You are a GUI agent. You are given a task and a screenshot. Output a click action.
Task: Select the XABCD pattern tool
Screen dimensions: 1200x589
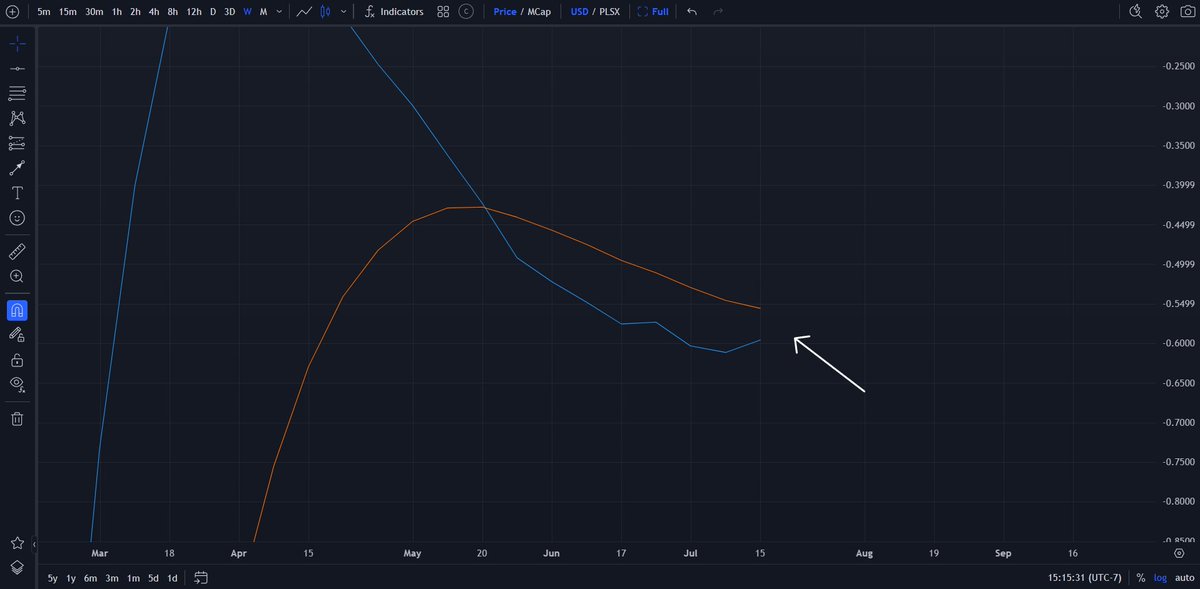[x=17, y=118]
